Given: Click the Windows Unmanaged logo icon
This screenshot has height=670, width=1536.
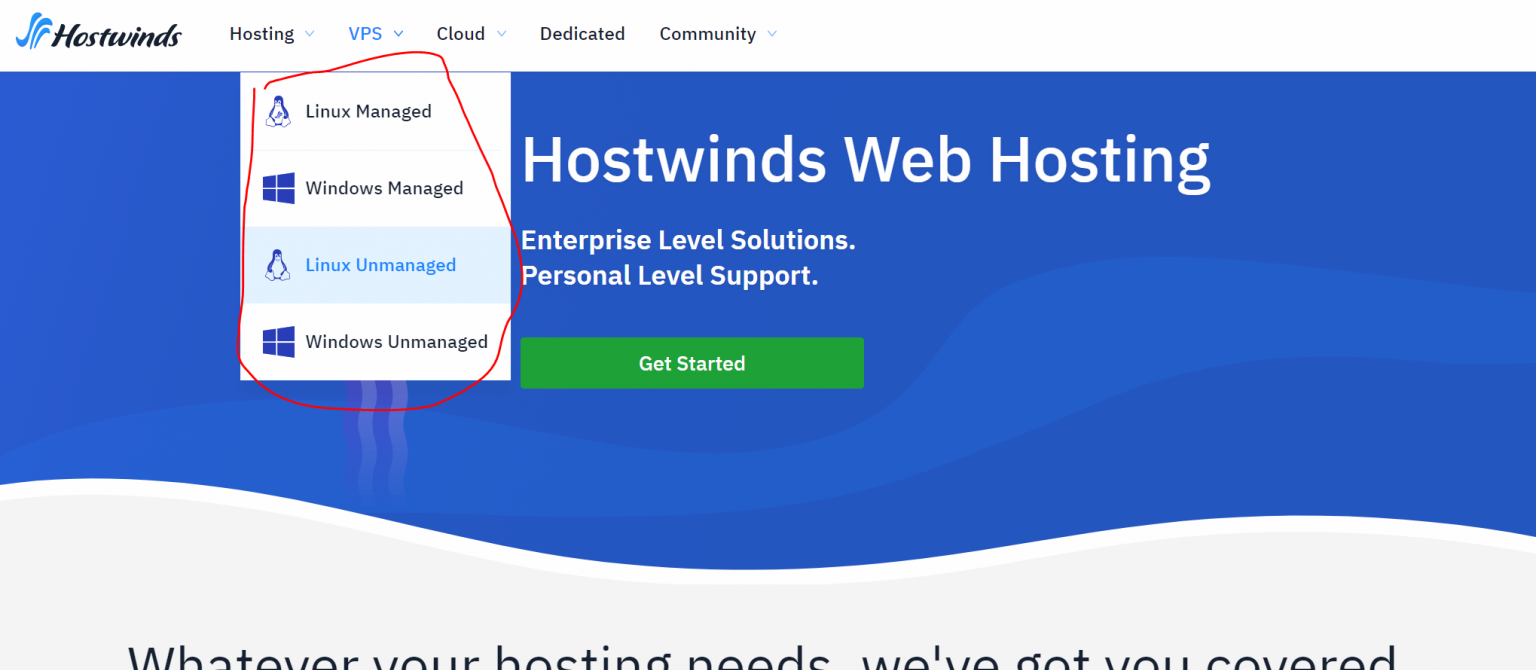Looking at the screenshot, I should pyautogui.click(x=279, y=342).
